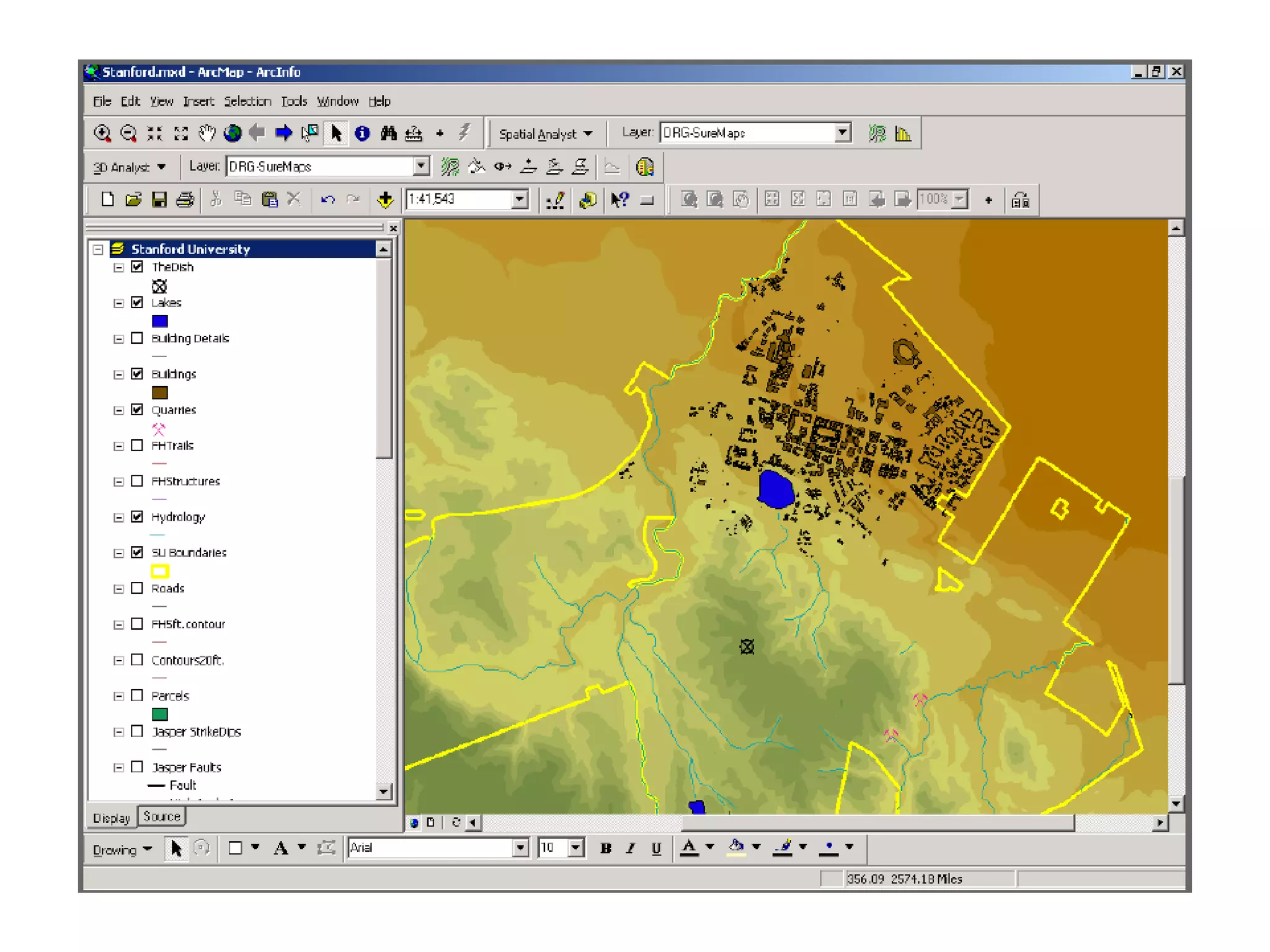Toggle underline text formatting
Image resolution: width=1270 pixels, height=952 pixels.
point(656,848)
